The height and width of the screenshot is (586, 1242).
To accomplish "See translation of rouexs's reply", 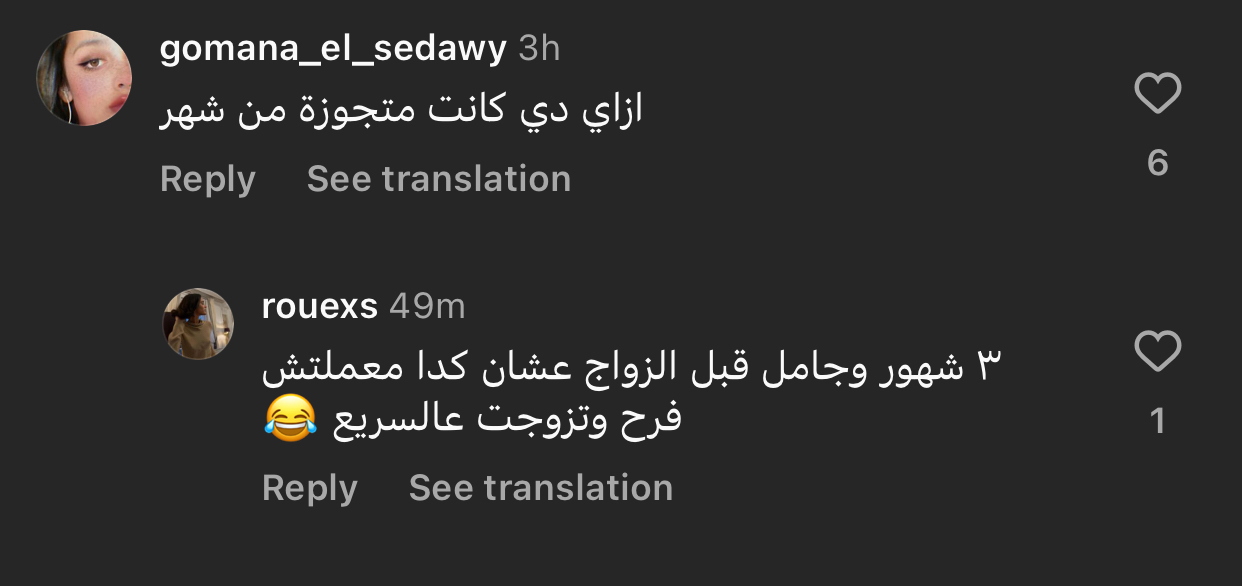I will tap(540, 488).
